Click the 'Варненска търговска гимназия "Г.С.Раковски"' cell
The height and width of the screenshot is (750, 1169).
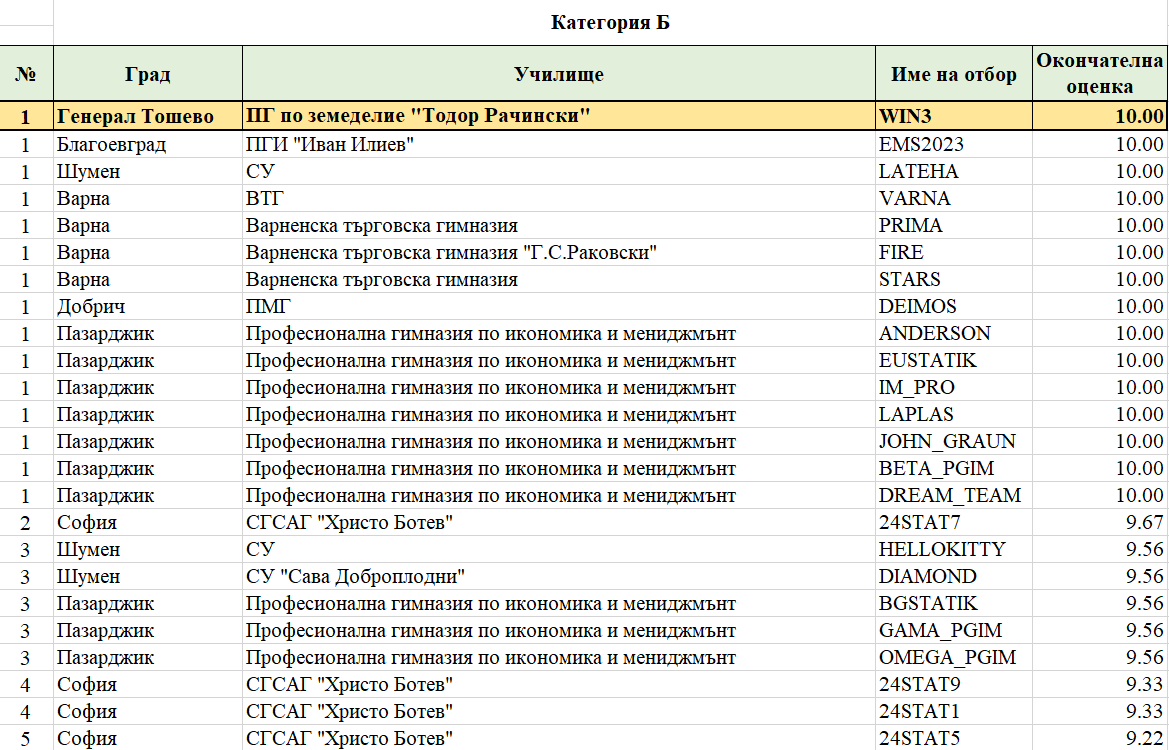click(x=558, y=252)
